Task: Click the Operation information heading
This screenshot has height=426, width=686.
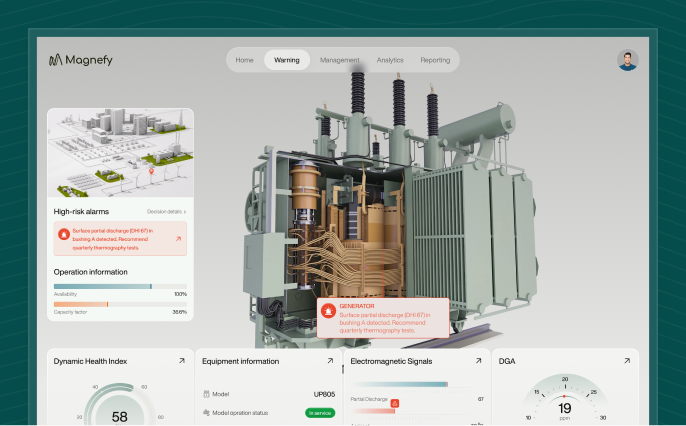Action: pos(91,272)
